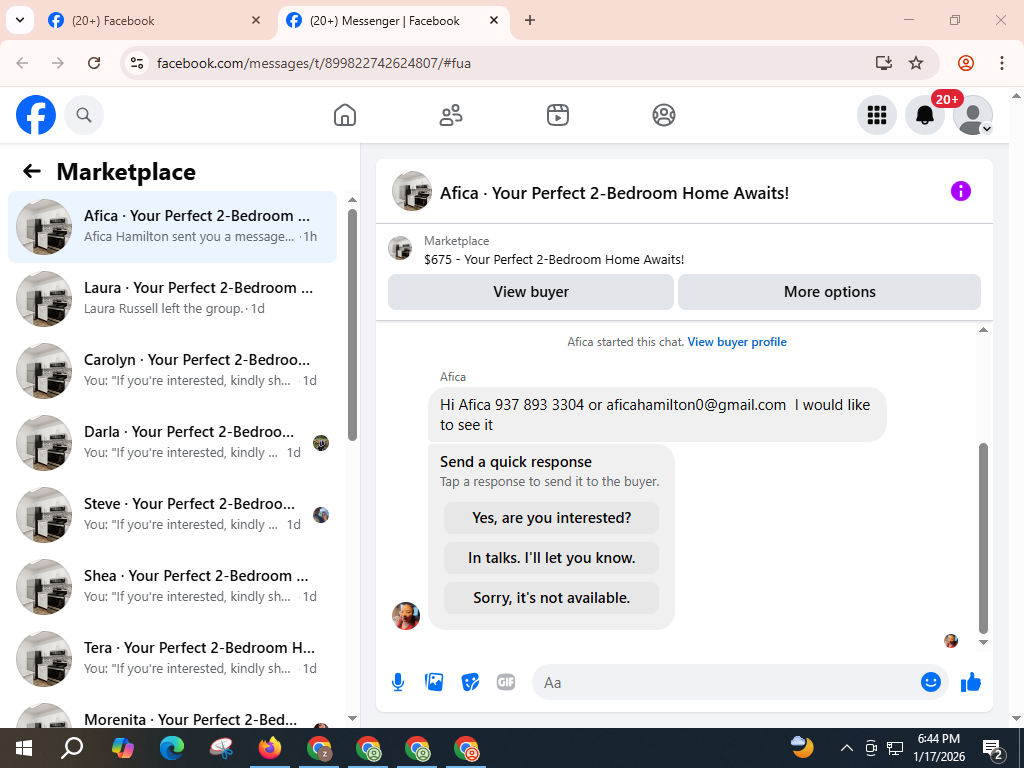Send 'Yes, are you interested?' quick response
This screenshot has width=1024, height=768.
(x=551, y=518)
